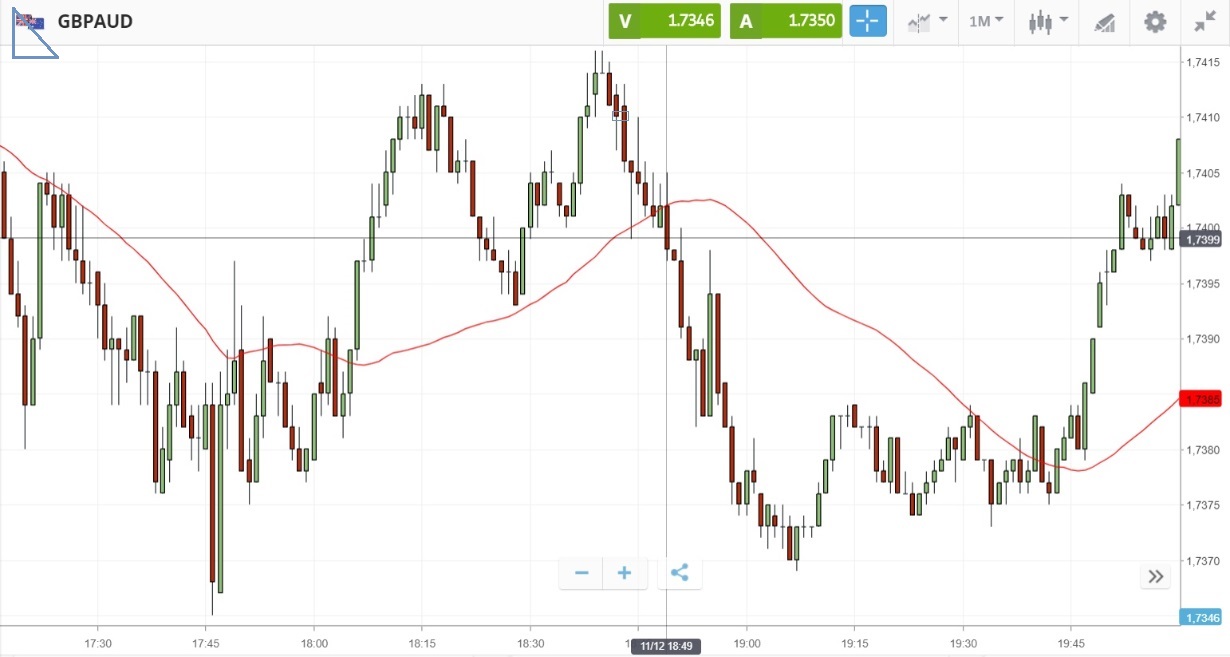Viewport: 1230px width, 657px height.
Task: Click the GBPAUD instrument name
Action: [95, 21]
